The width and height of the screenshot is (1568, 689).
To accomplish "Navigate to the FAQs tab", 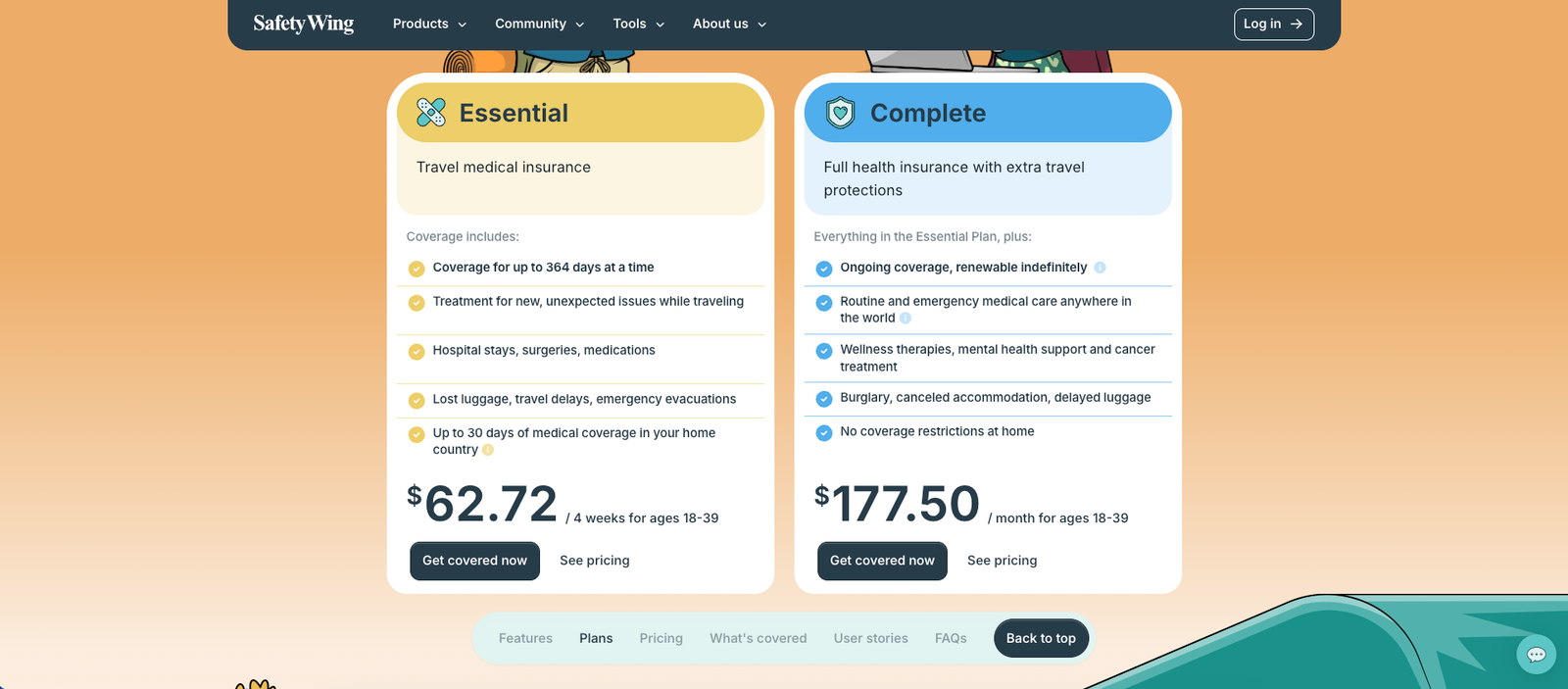I will pos(951,638).
